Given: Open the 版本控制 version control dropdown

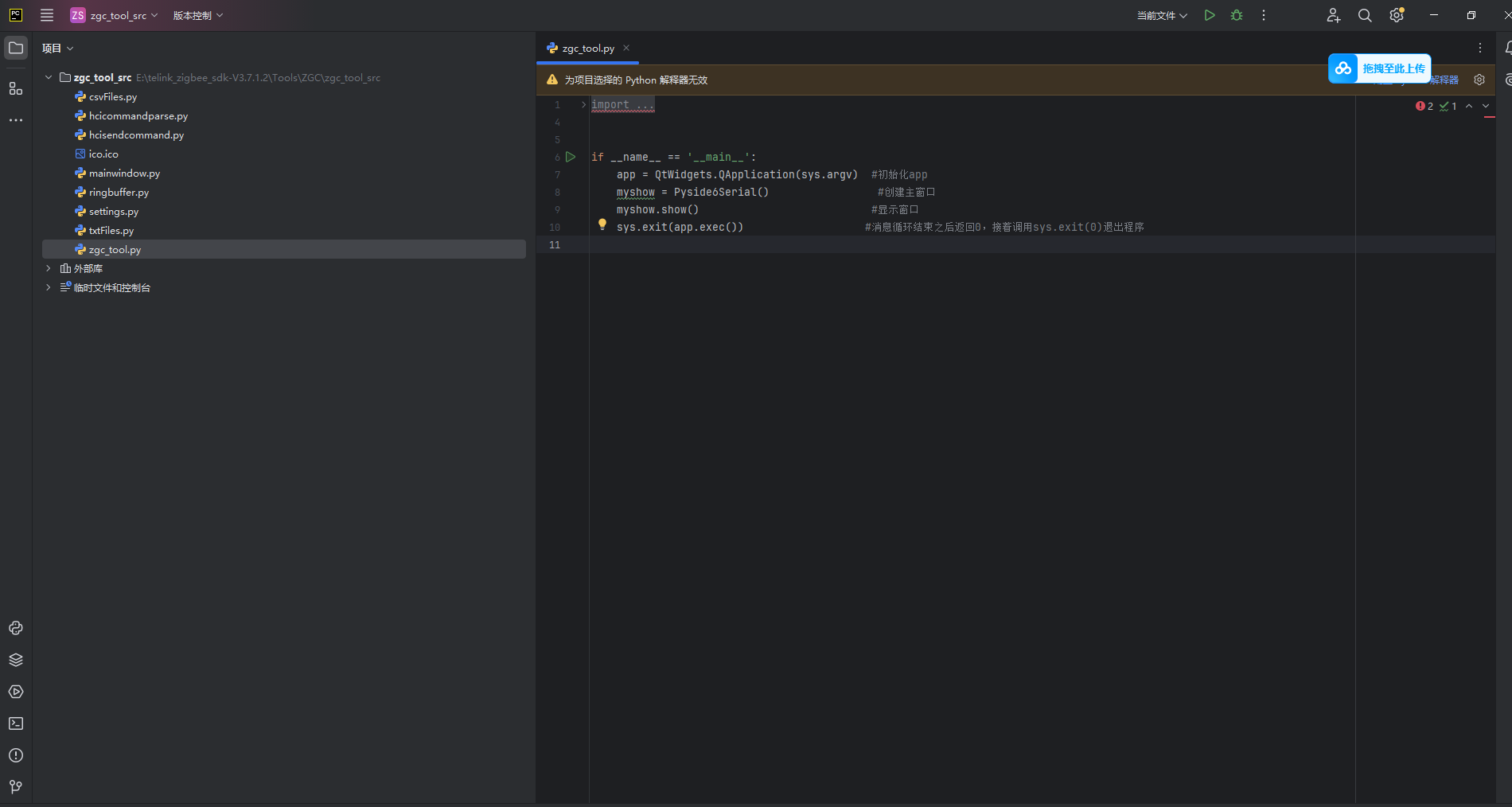Looking at the screenshot, I should 198,15.
